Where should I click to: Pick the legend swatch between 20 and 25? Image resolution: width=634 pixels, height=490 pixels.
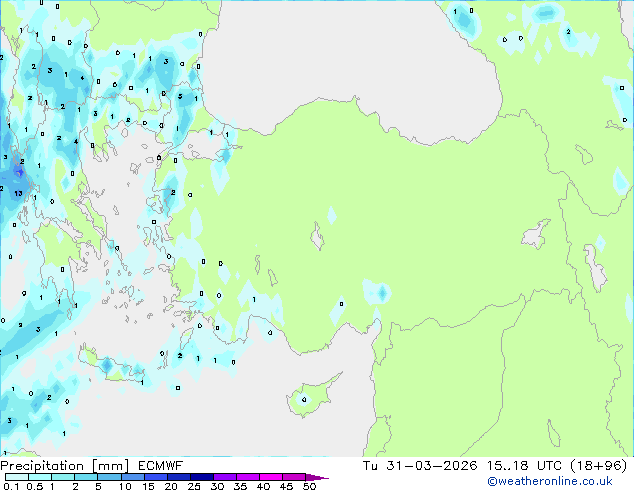coord(180,478)
